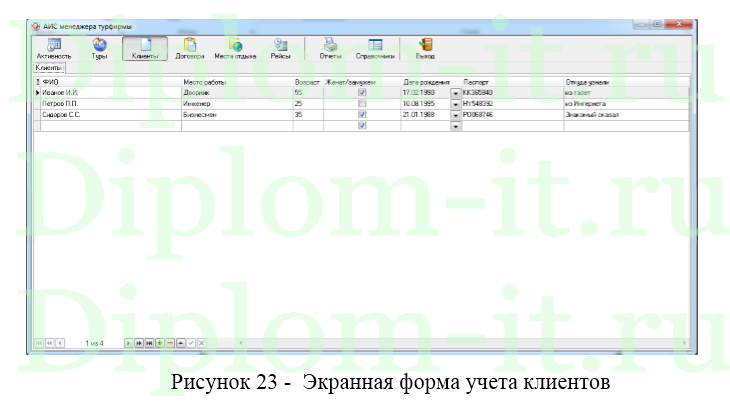Go to next record in navigator

point(128,343)
